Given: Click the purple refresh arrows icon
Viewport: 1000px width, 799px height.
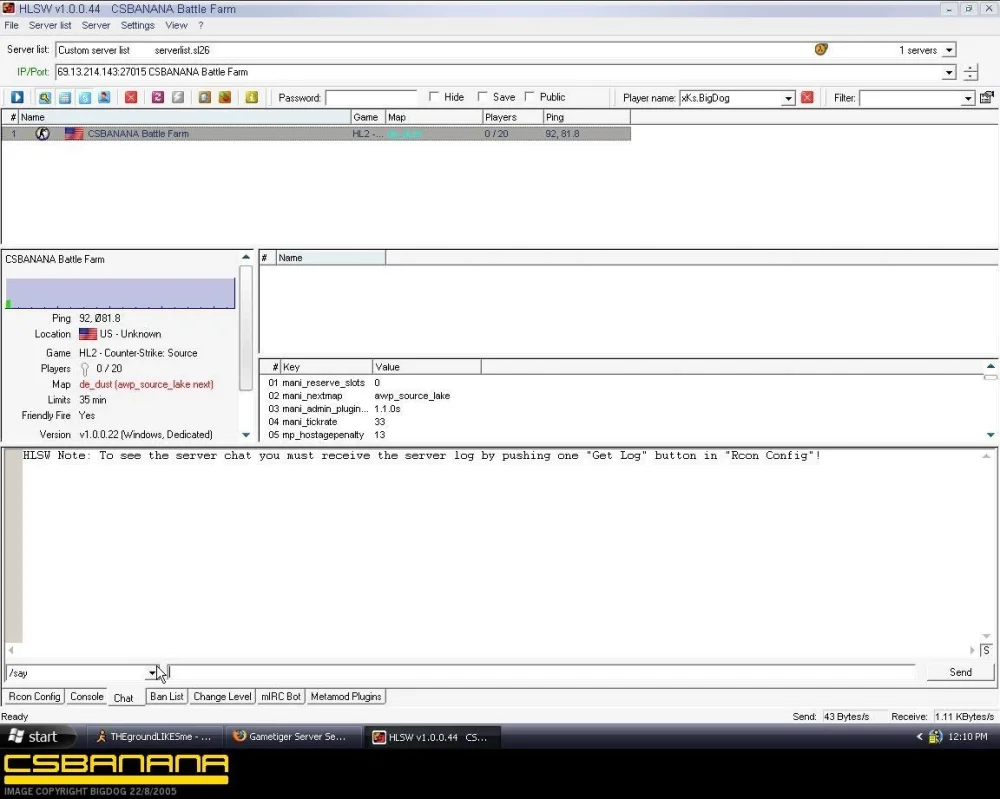Looking at the screenshot, I should point(158,98).
